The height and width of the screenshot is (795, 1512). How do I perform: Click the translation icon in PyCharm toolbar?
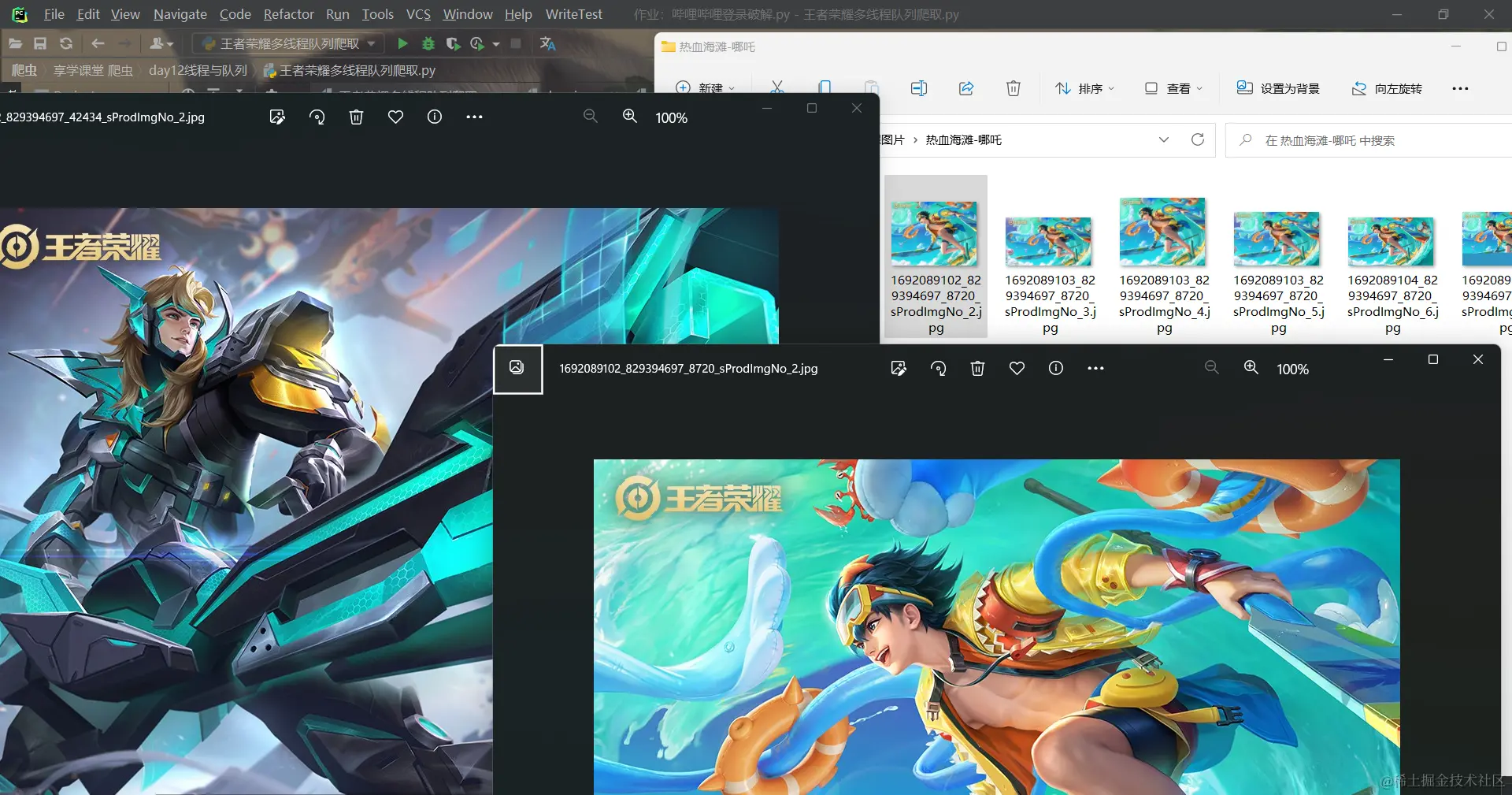547,43
